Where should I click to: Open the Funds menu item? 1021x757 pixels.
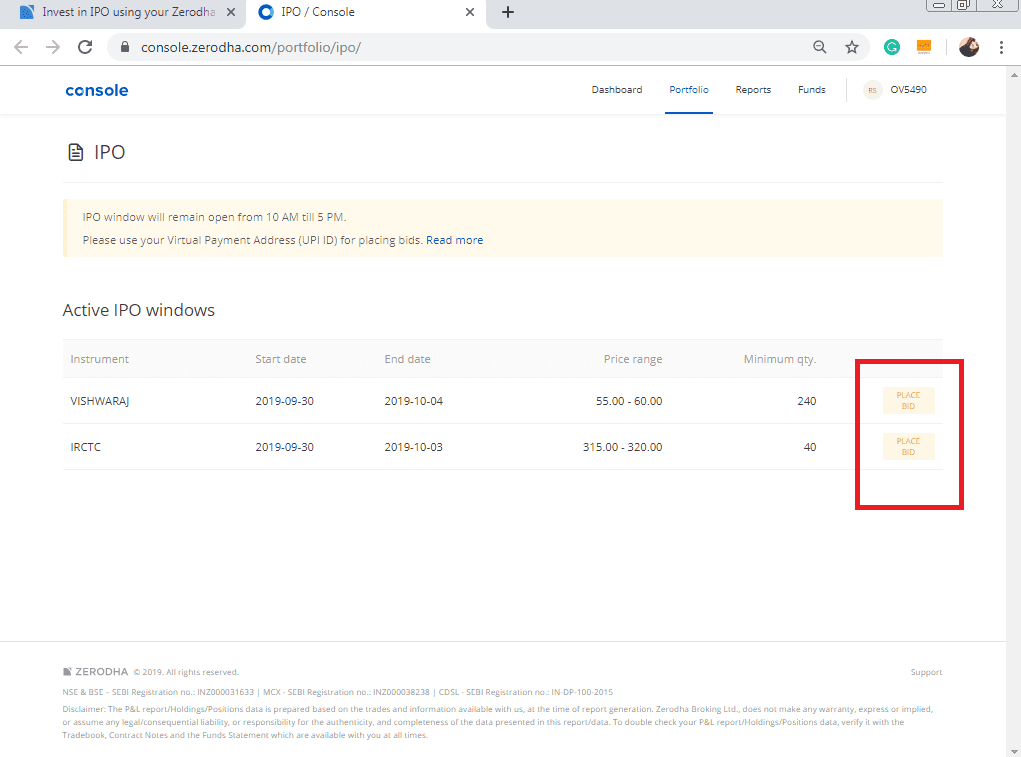click(x=811, y=90)
